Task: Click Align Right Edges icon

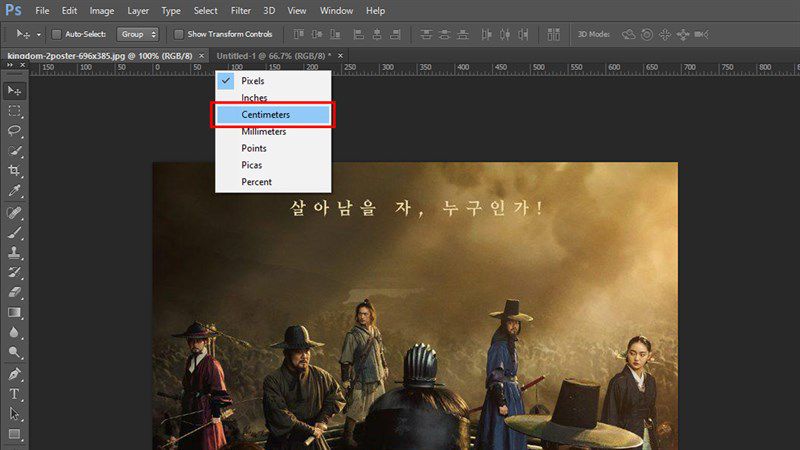Action: pos(395,34)
